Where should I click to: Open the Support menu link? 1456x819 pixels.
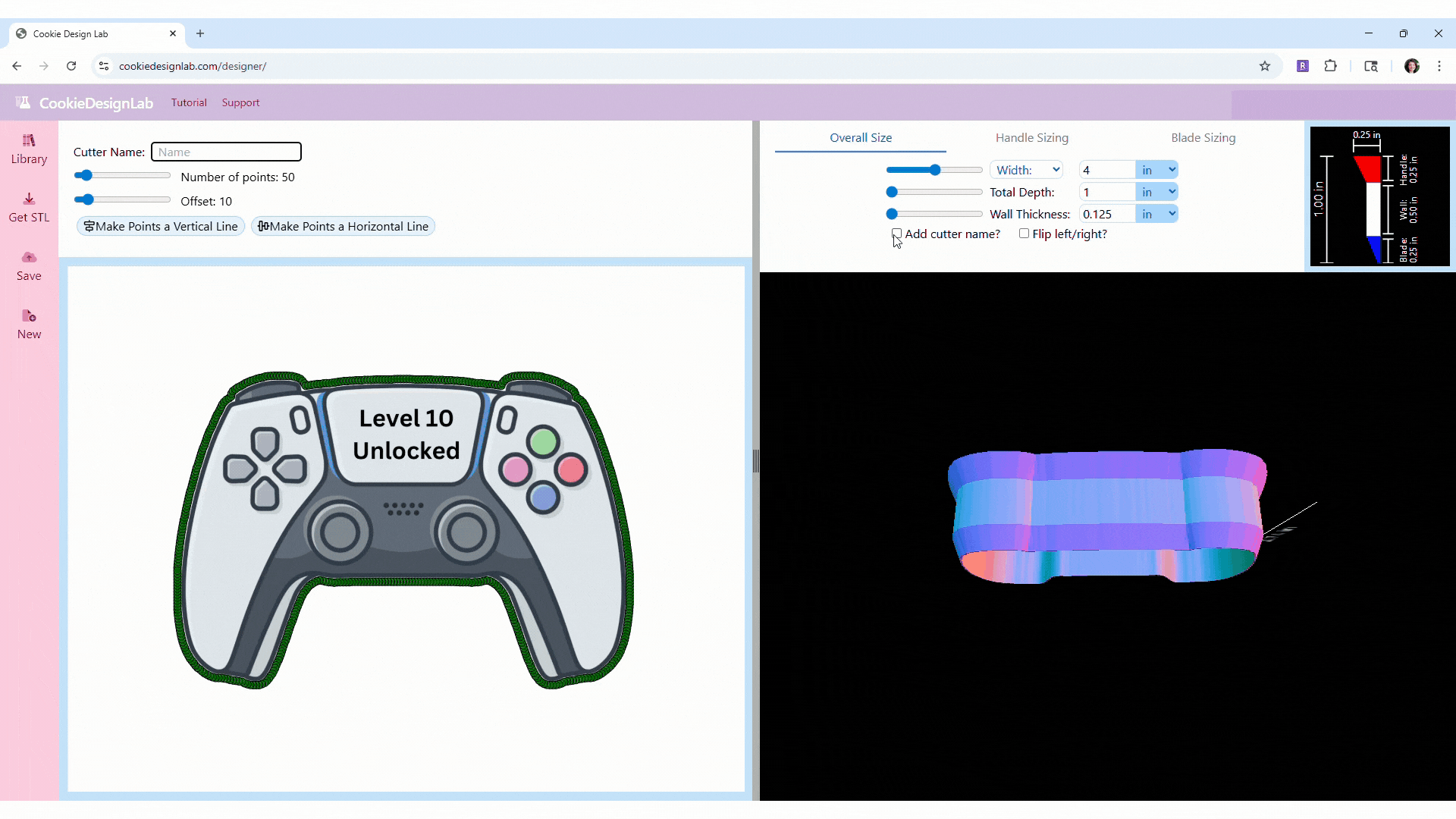[x=240, y=102]
